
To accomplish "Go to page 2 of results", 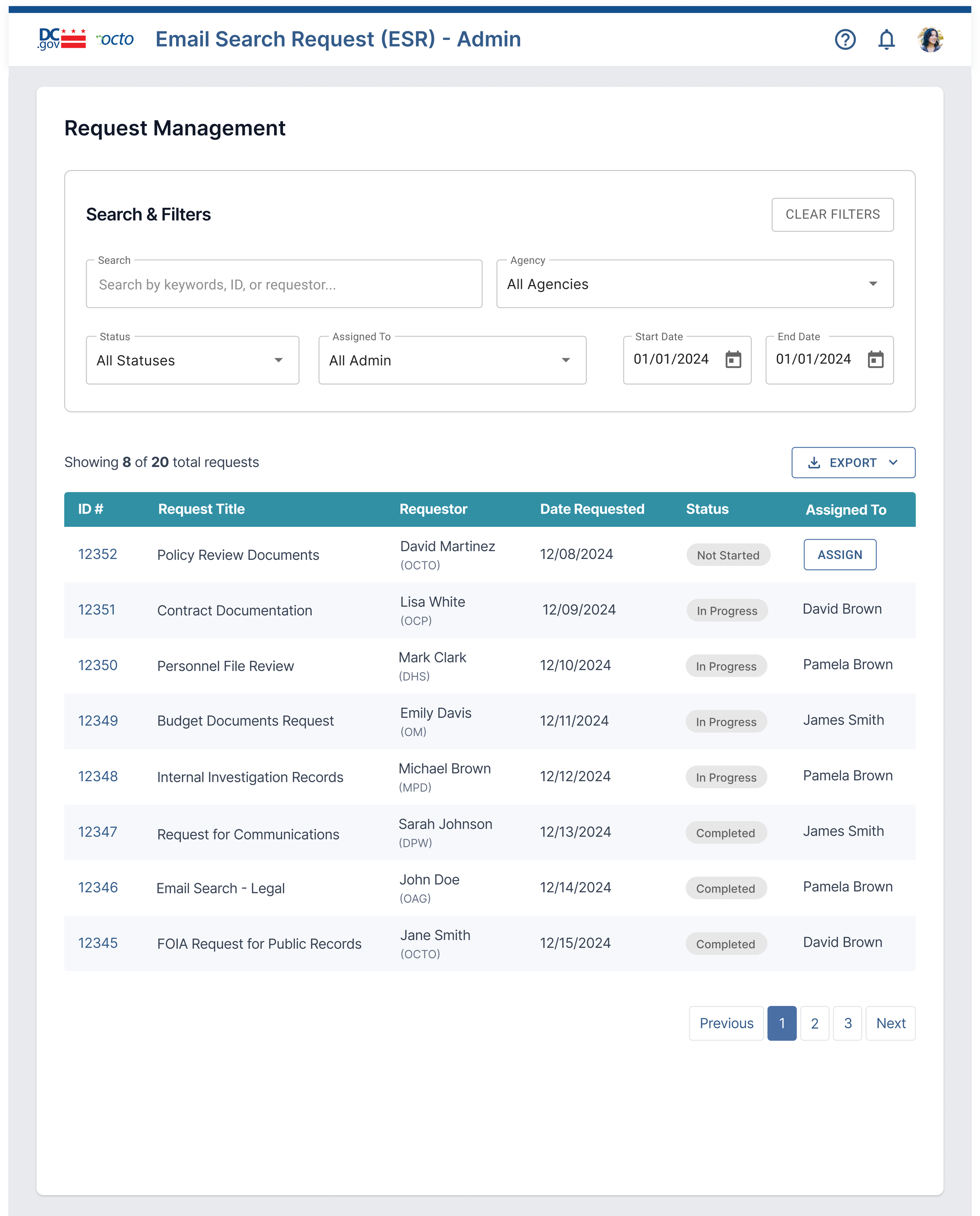I will click(x=815, y=1024).
